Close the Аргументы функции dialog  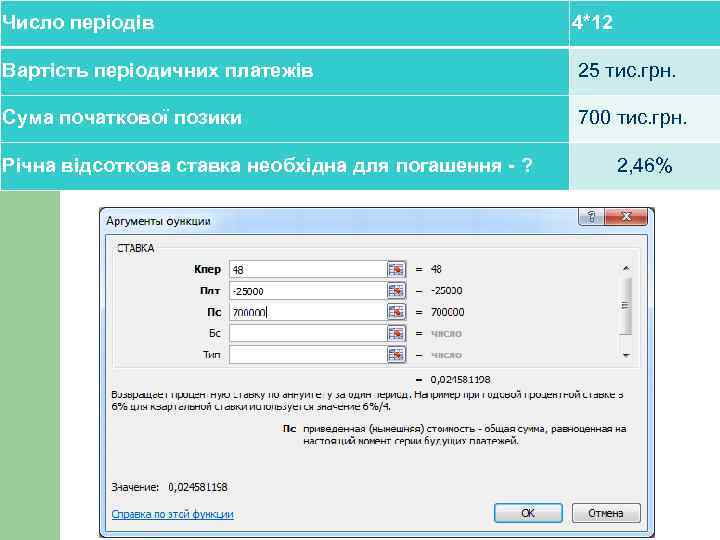626,216
